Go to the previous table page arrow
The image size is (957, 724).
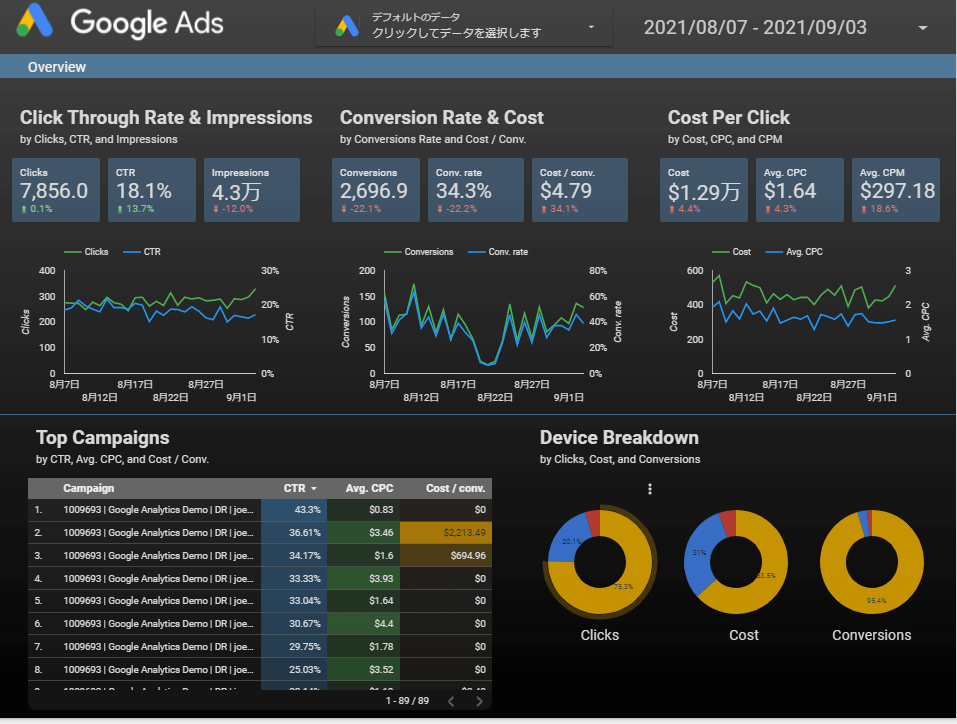pyautogui.click(x=451, y=701)
